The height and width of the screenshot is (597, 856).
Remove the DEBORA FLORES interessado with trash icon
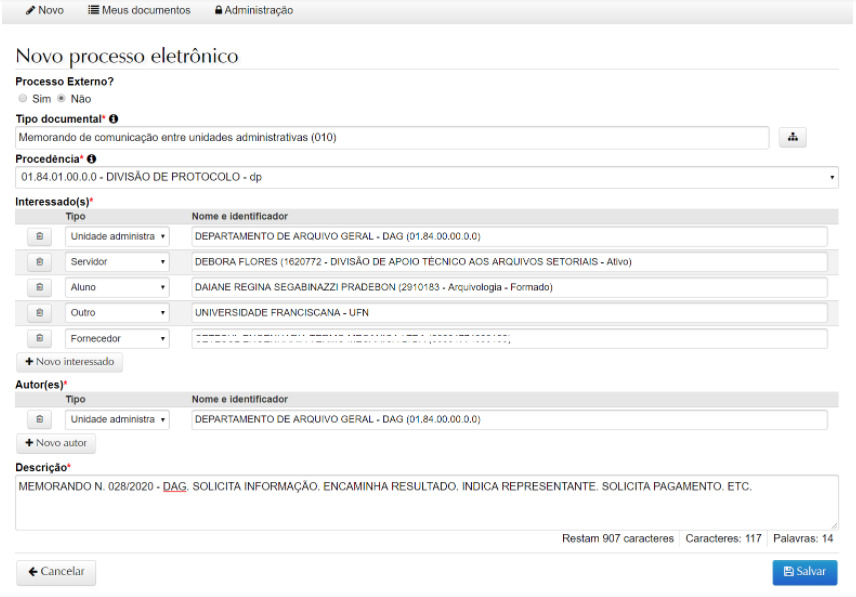pos(39,262)
